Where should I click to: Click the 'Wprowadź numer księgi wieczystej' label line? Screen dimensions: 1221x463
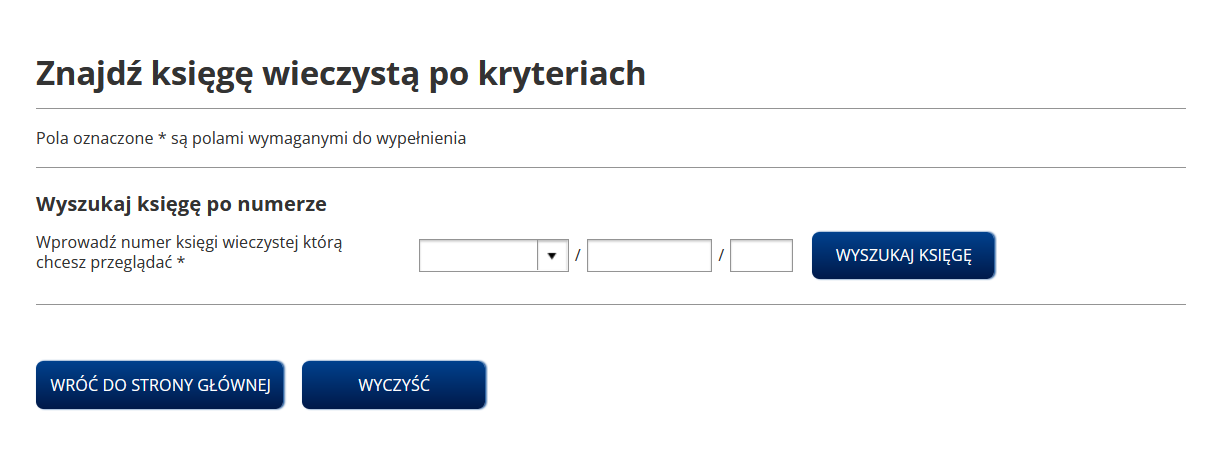point(189,242)
